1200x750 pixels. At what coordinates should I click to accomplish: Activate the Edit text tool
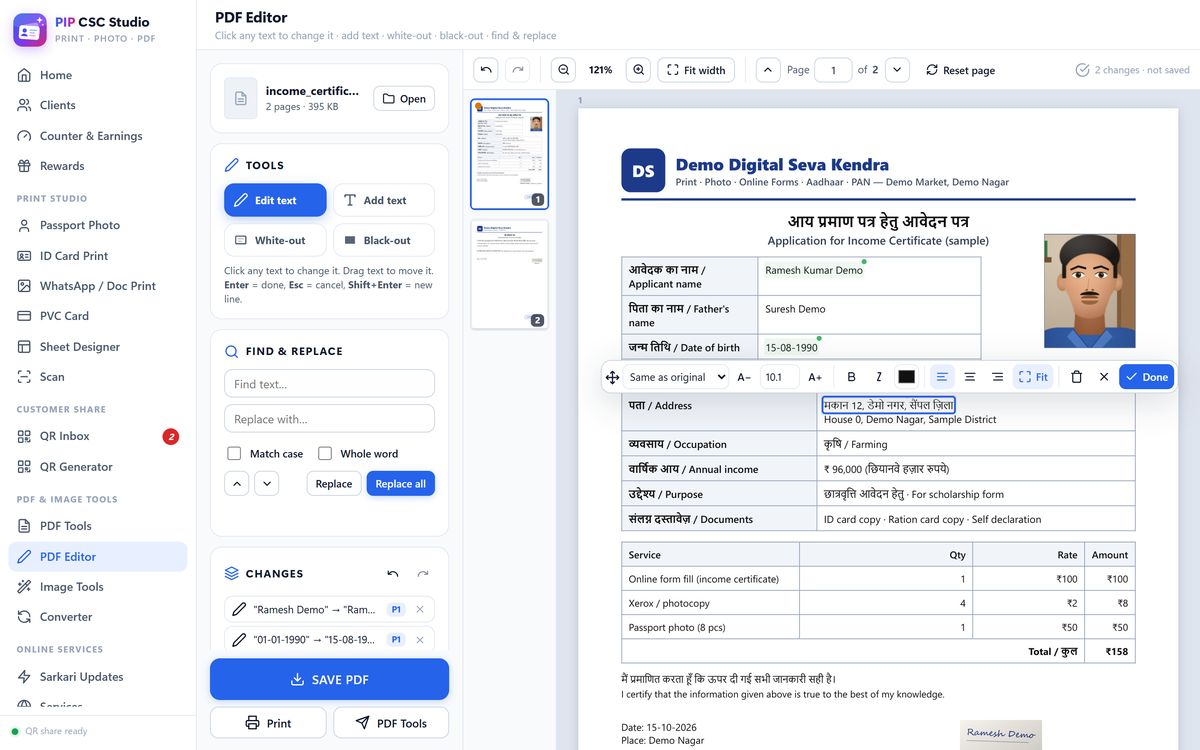(x=275, y=200)
